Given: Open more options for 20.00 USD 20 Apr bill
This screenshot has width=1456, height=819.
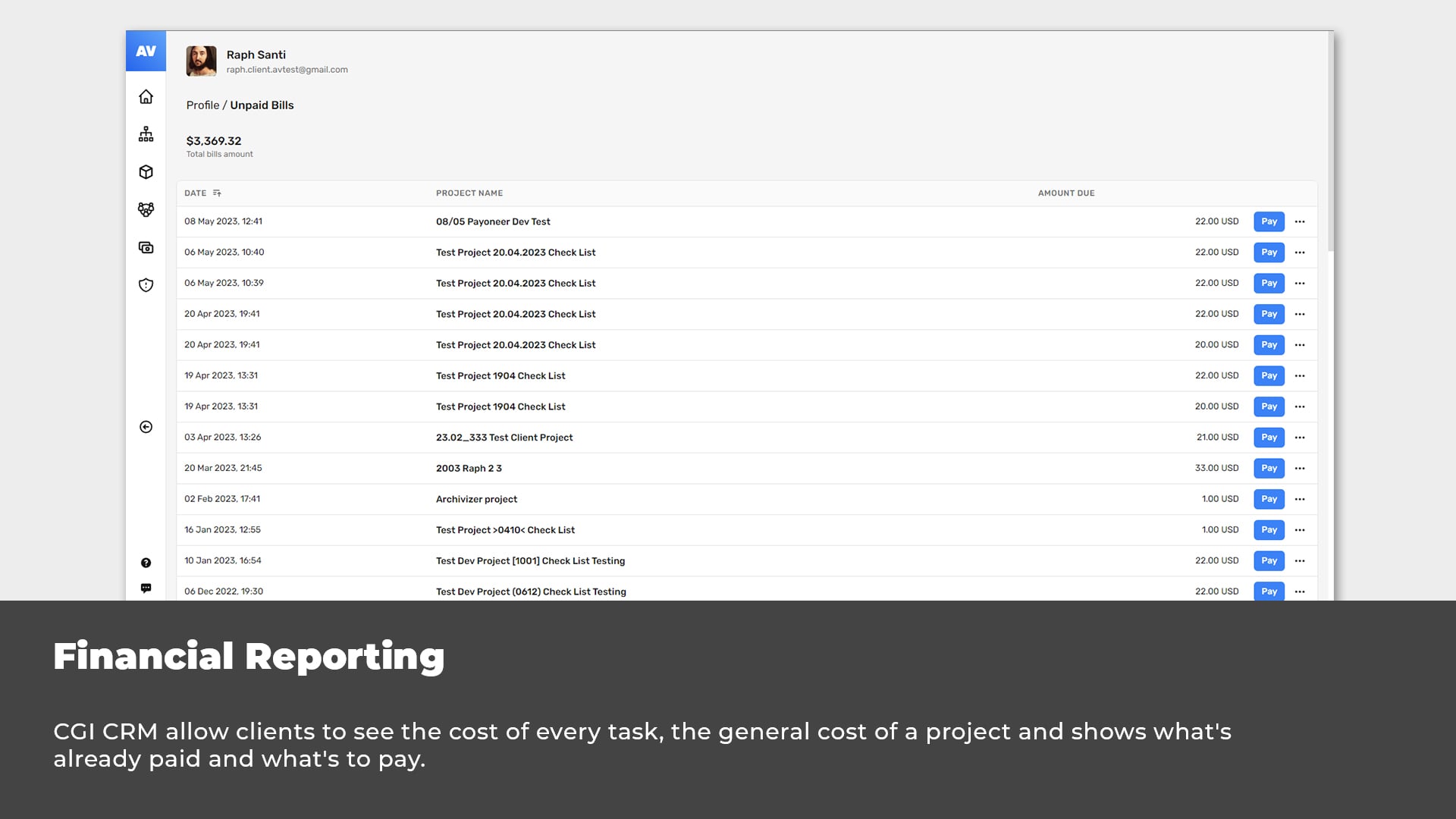Looking at the screenshot, I should pyautogui.click(x=1300, y=345).
